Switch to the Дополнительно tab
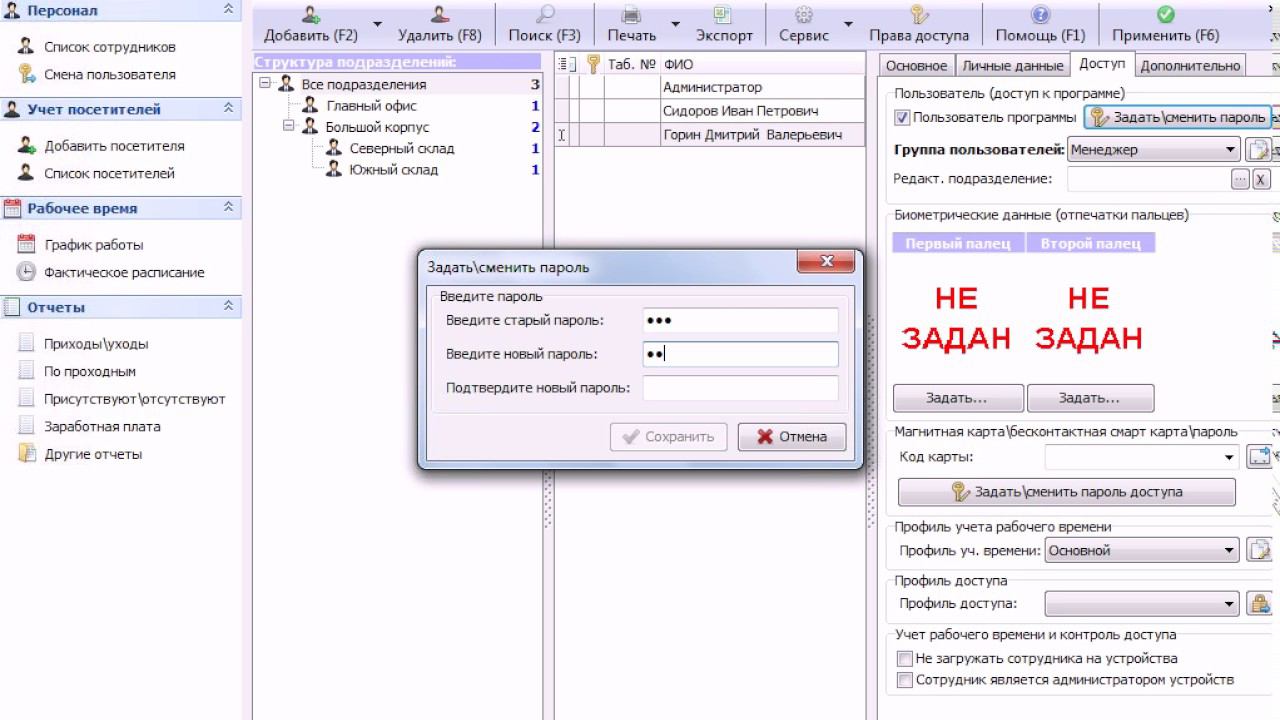The width and height of the screenshot is (1280, 720). [x=1190, y=65]
